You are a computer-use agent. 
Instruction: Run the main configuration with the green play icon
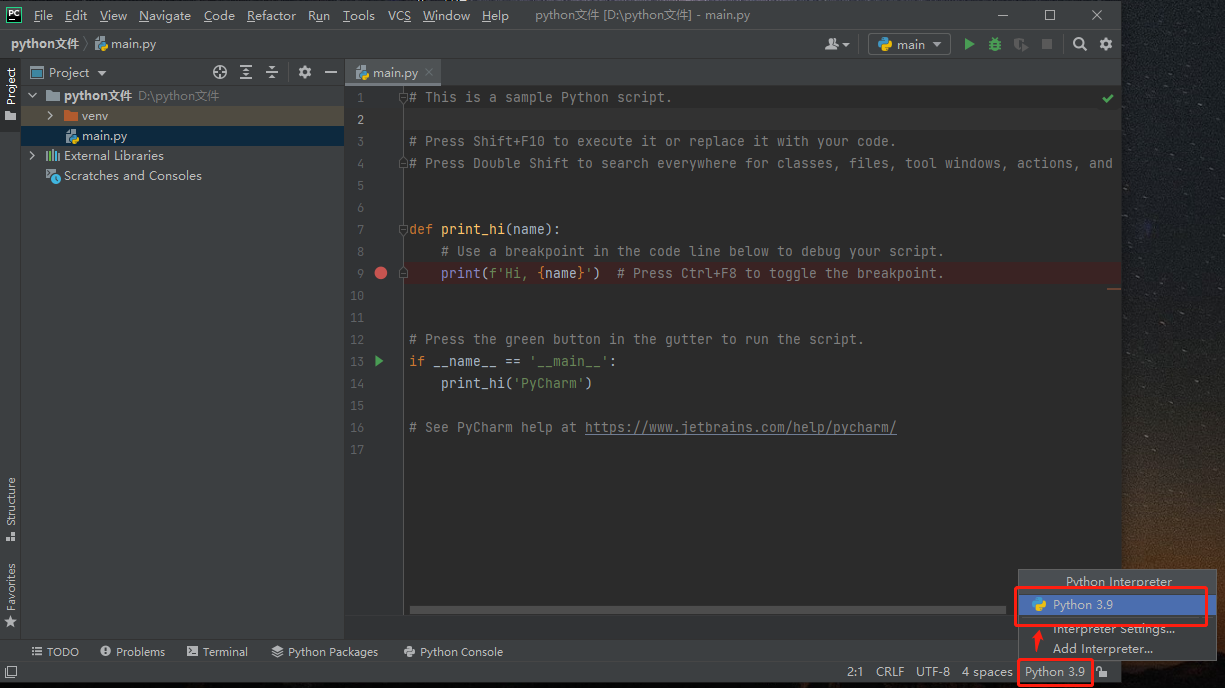coord(968,44)
